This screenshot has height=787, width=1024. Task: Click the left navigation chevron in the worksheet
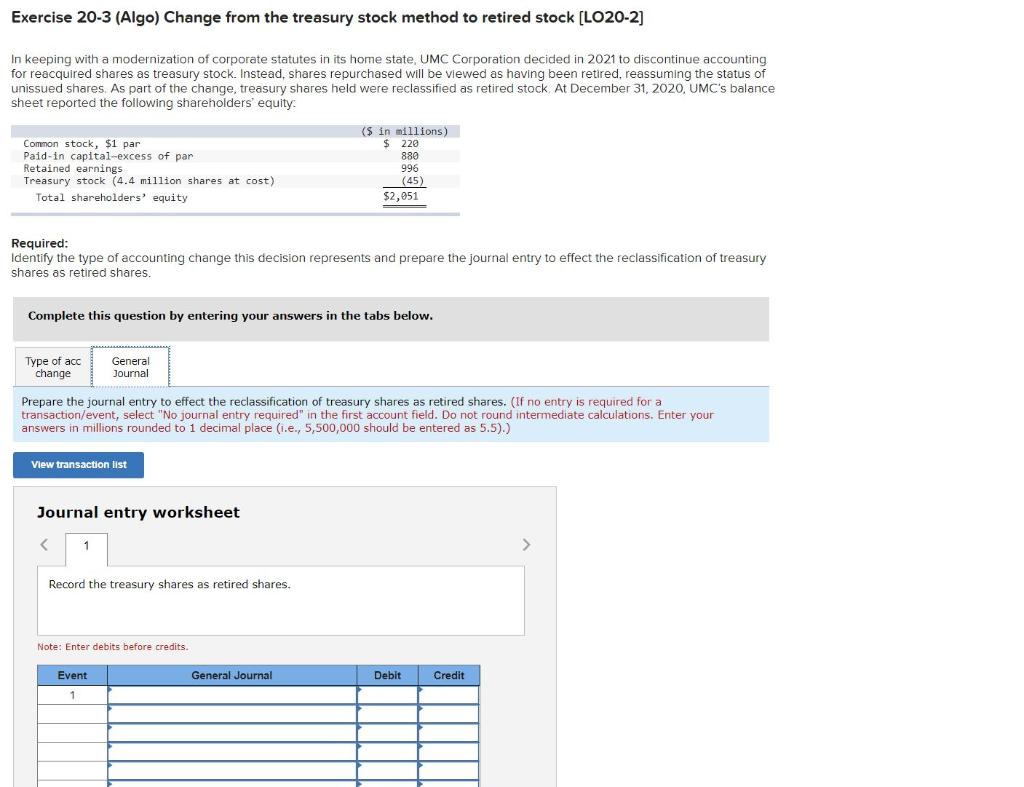[46, 545]
